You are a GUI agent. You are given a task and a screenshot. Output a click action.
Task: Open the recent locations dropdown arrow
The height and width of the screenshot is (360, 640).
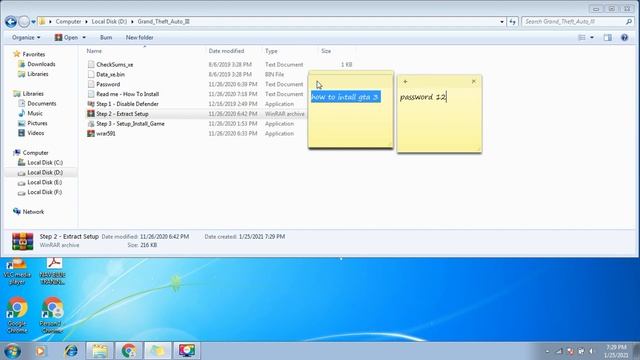point(33,22)
